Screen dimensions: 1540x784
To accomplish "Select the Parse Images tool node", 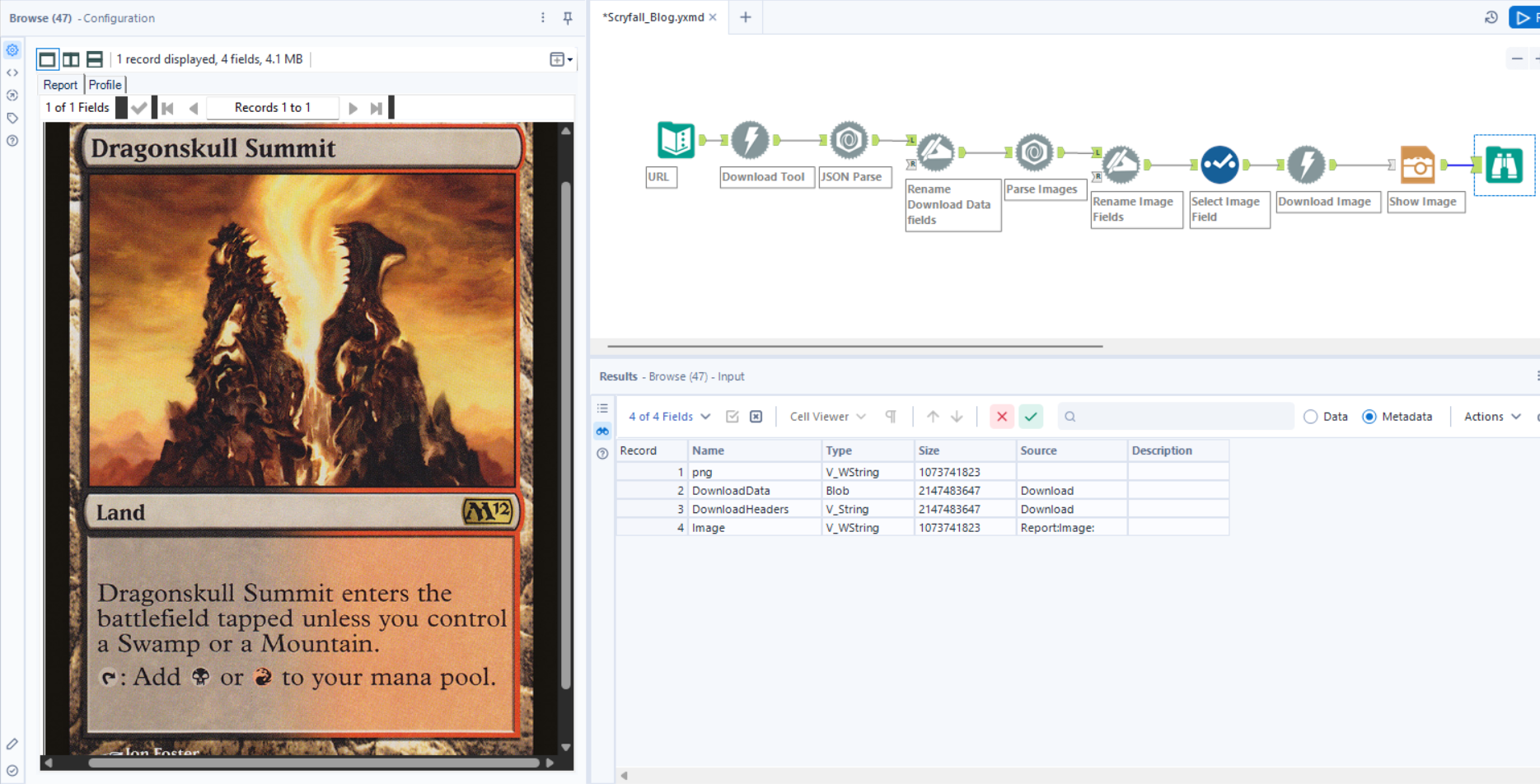I will [x=1034, y=152].
